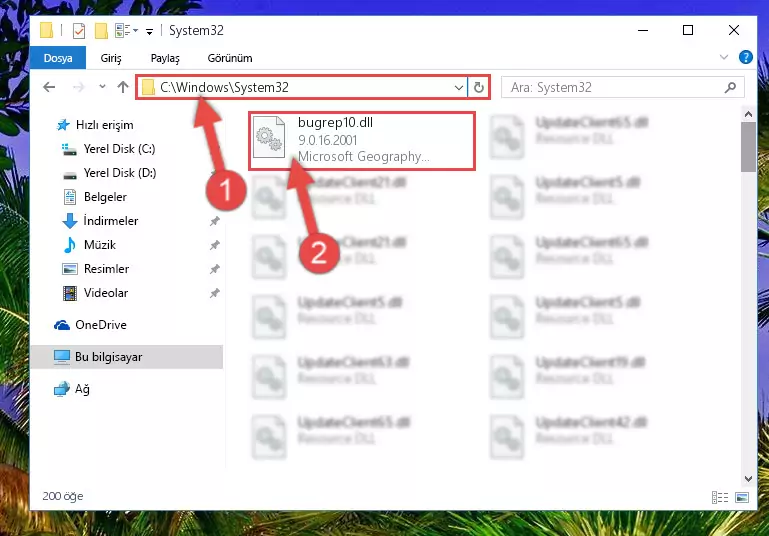Go up one folder level
769x536 pixels.
pos(123,87)
